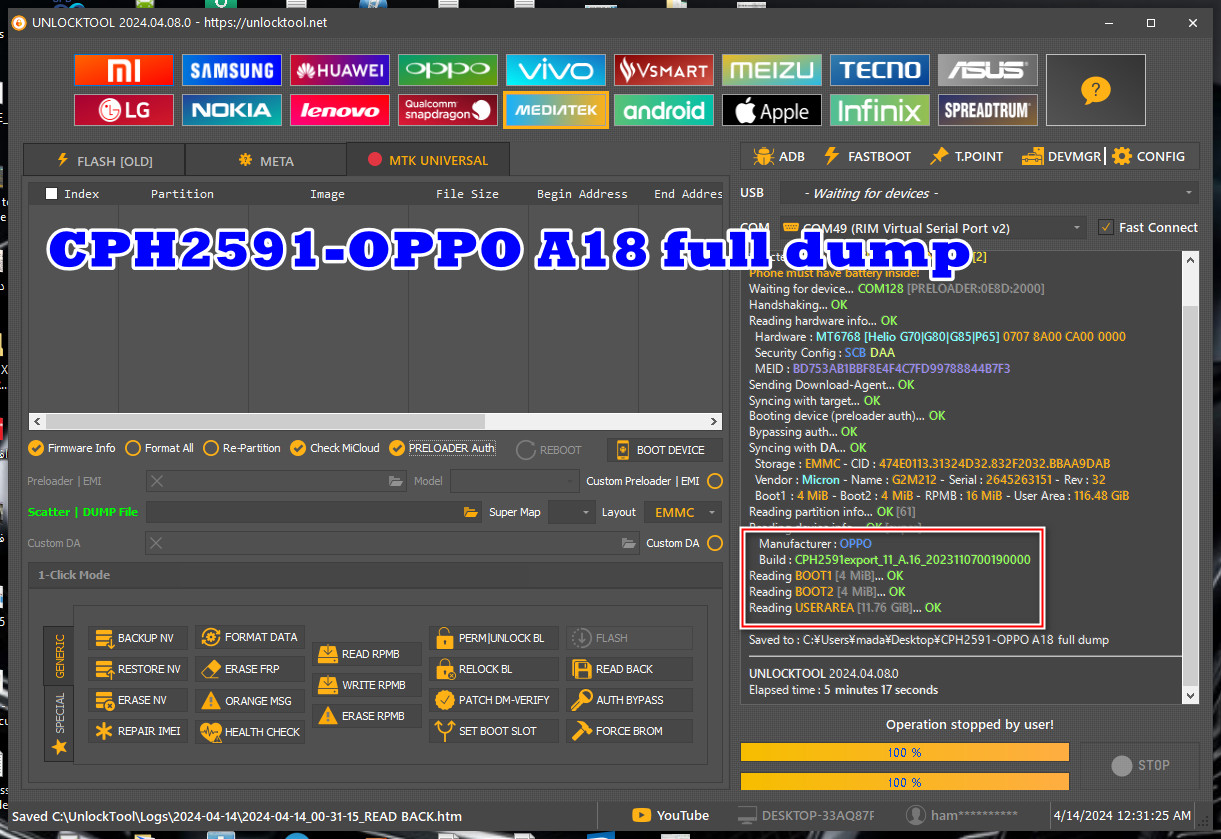Click the upper 100 % progress bar
The width and height of the screenshot is (1221, 839).
[905, 752]
